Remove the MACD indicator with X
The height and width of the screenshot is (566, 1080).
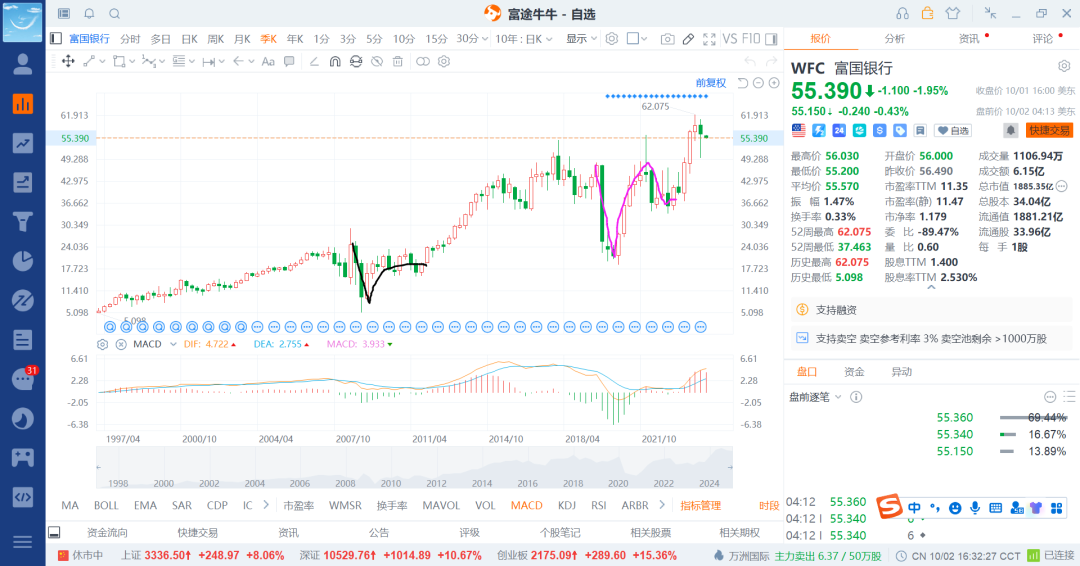pyautogui.click(x=121, y=344)
